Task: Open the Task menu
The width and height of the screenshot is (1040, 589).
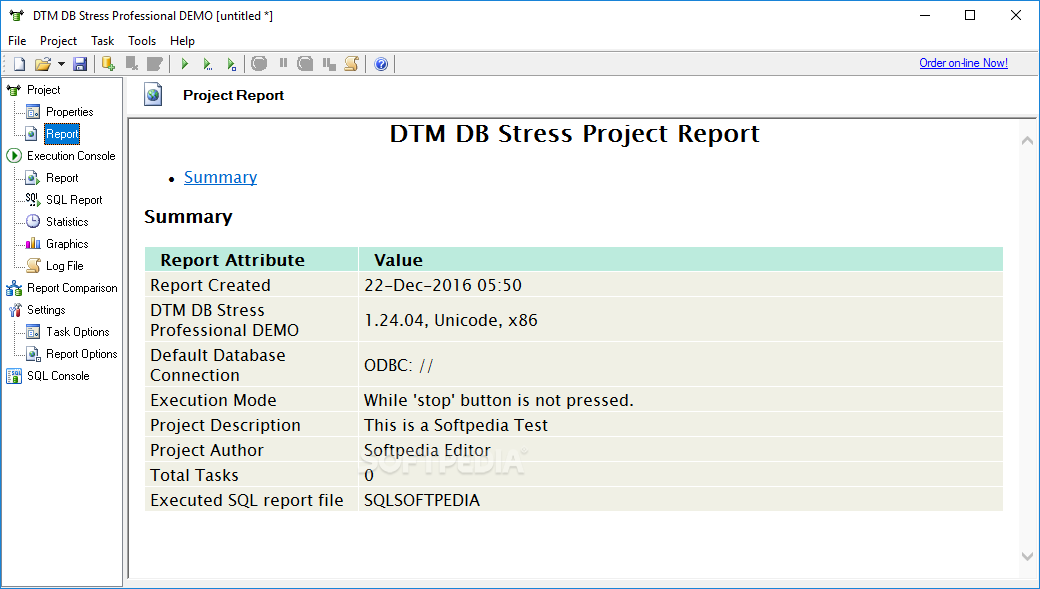Action: (x=103, y=40)
